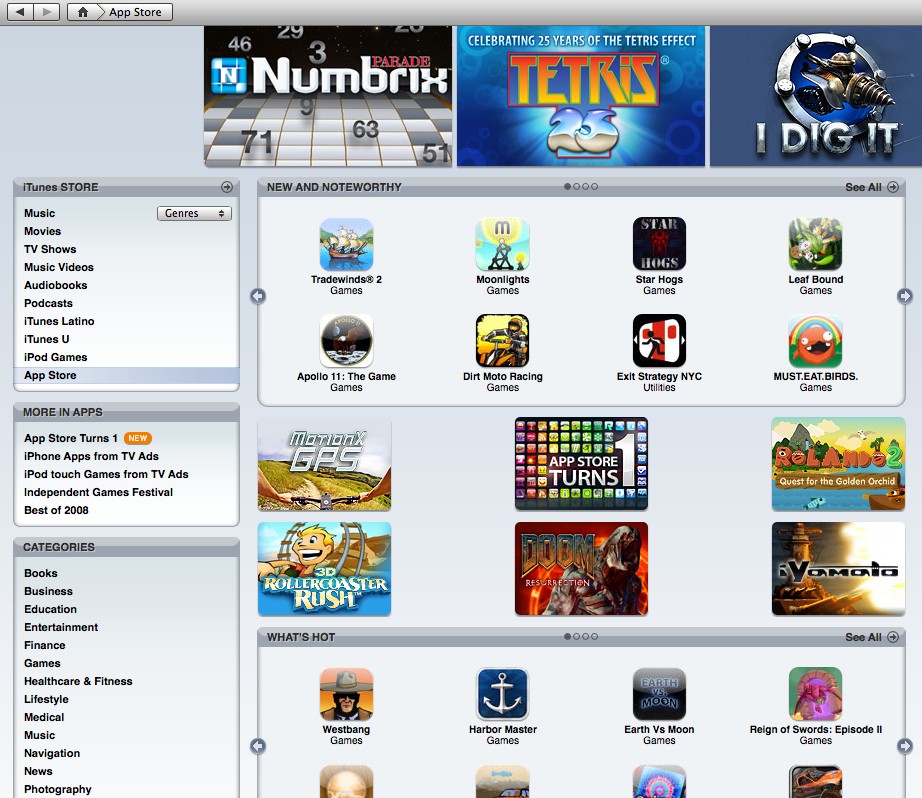
Task: Open Movies in iTunes Store sidebar
Action: point(42,231)
